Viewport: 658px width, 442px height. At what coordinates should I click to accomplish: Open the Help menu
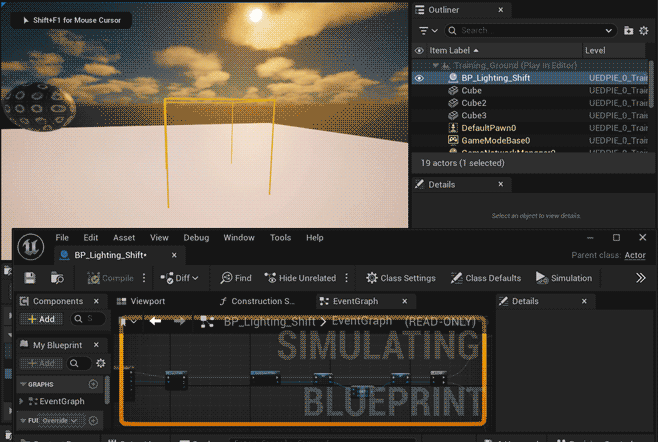point(314,238)
